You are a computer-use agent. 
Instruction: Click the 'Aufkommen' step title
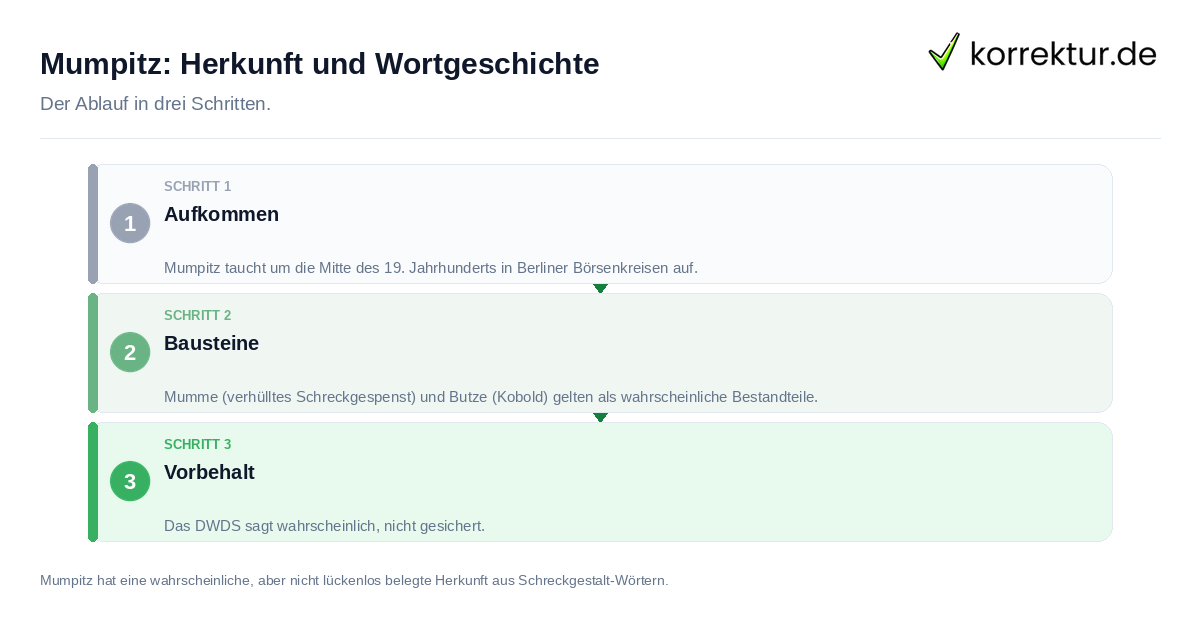coord(221,214)
